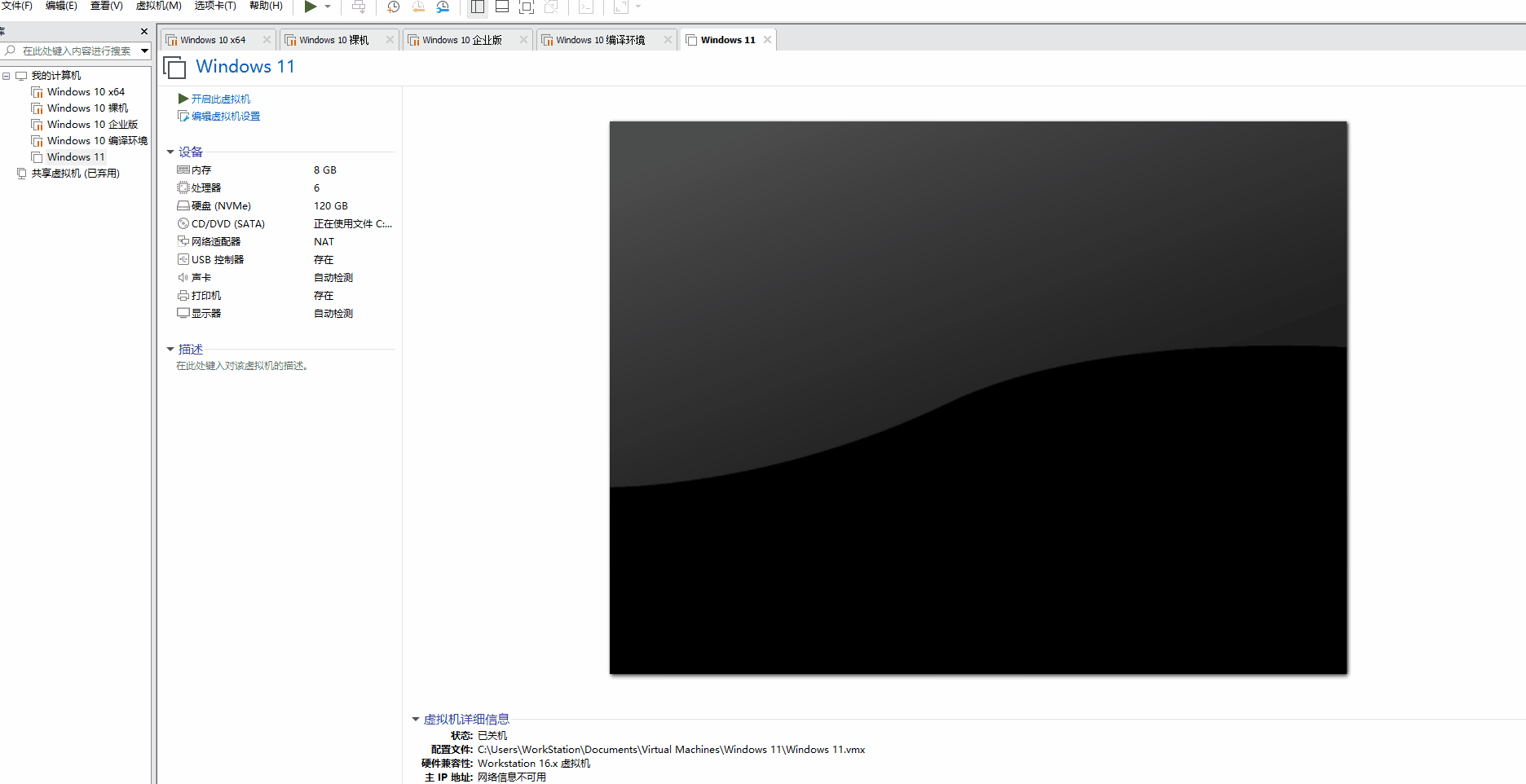Click the 网络适配器 device icon
This screenshot has height=784, width=1526.
[x=183, y=242]
